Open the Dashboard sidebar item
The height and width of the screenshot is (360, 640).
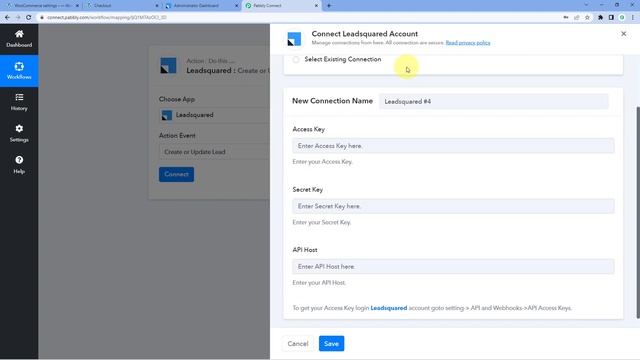19,39
